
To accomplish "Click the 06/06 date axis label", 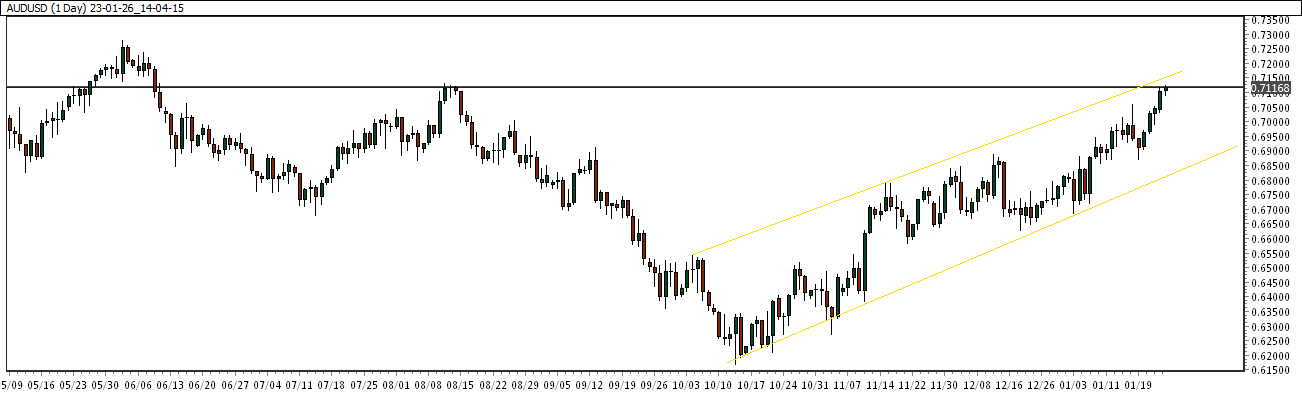I will click(x=139, y=384).
